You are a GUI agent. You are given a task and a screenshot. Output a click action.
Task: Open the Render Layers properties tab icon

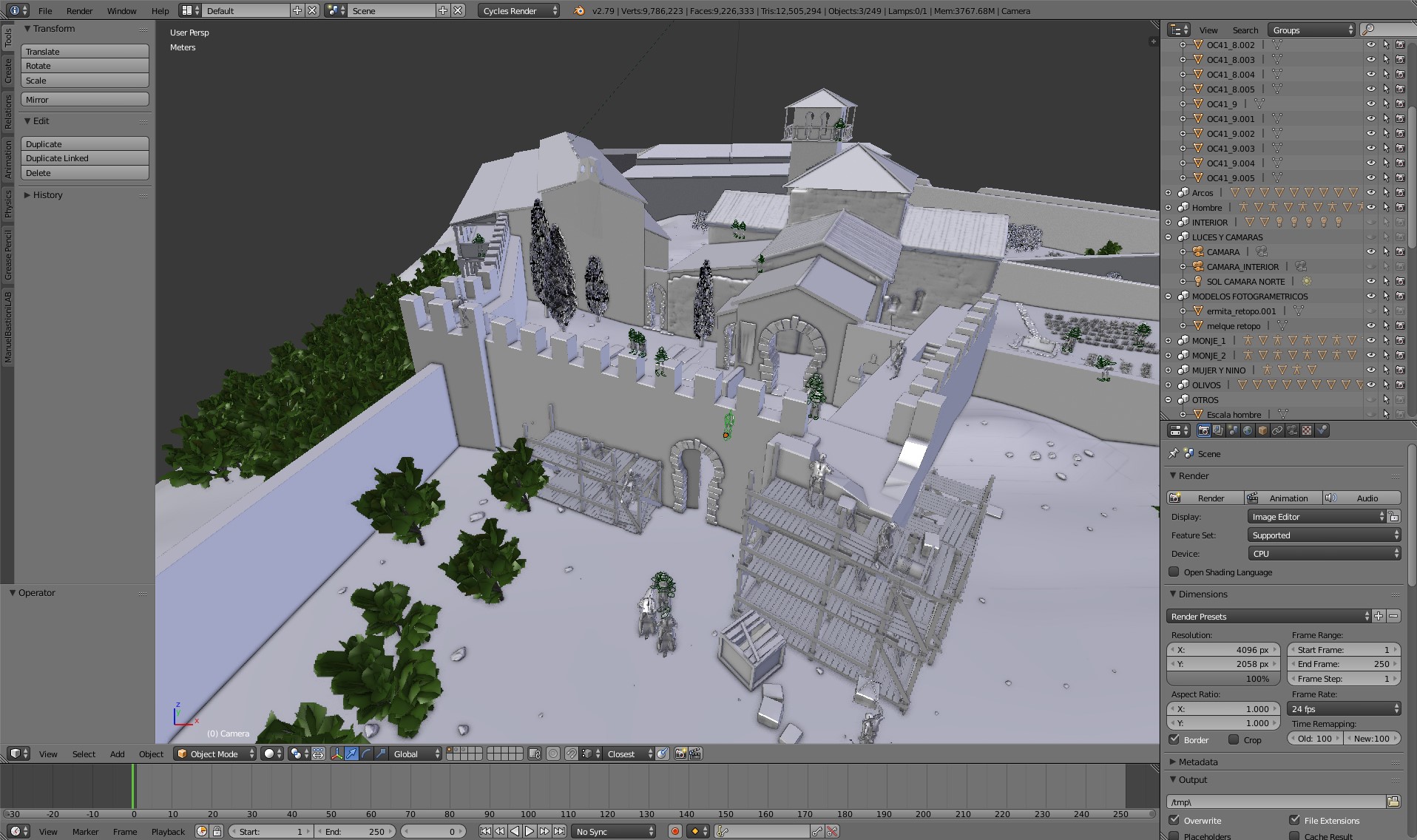1219,431
